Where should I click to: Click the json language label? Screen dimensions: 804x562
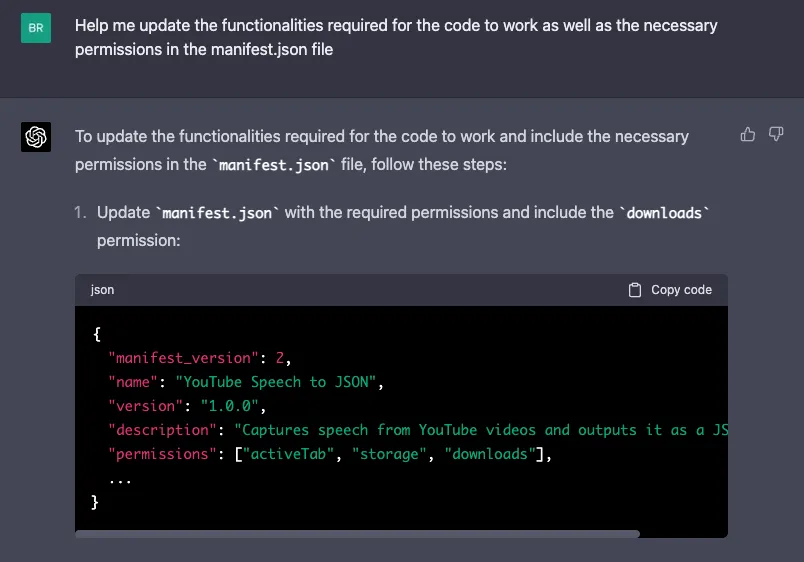102,290
